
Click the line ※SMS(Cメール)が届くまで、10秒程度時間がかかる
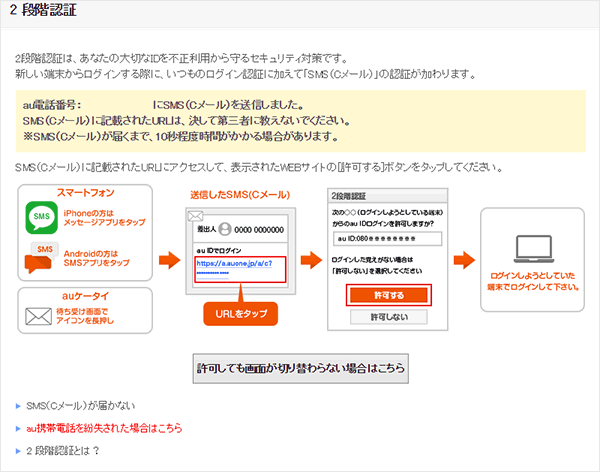(x=181, y=136)
